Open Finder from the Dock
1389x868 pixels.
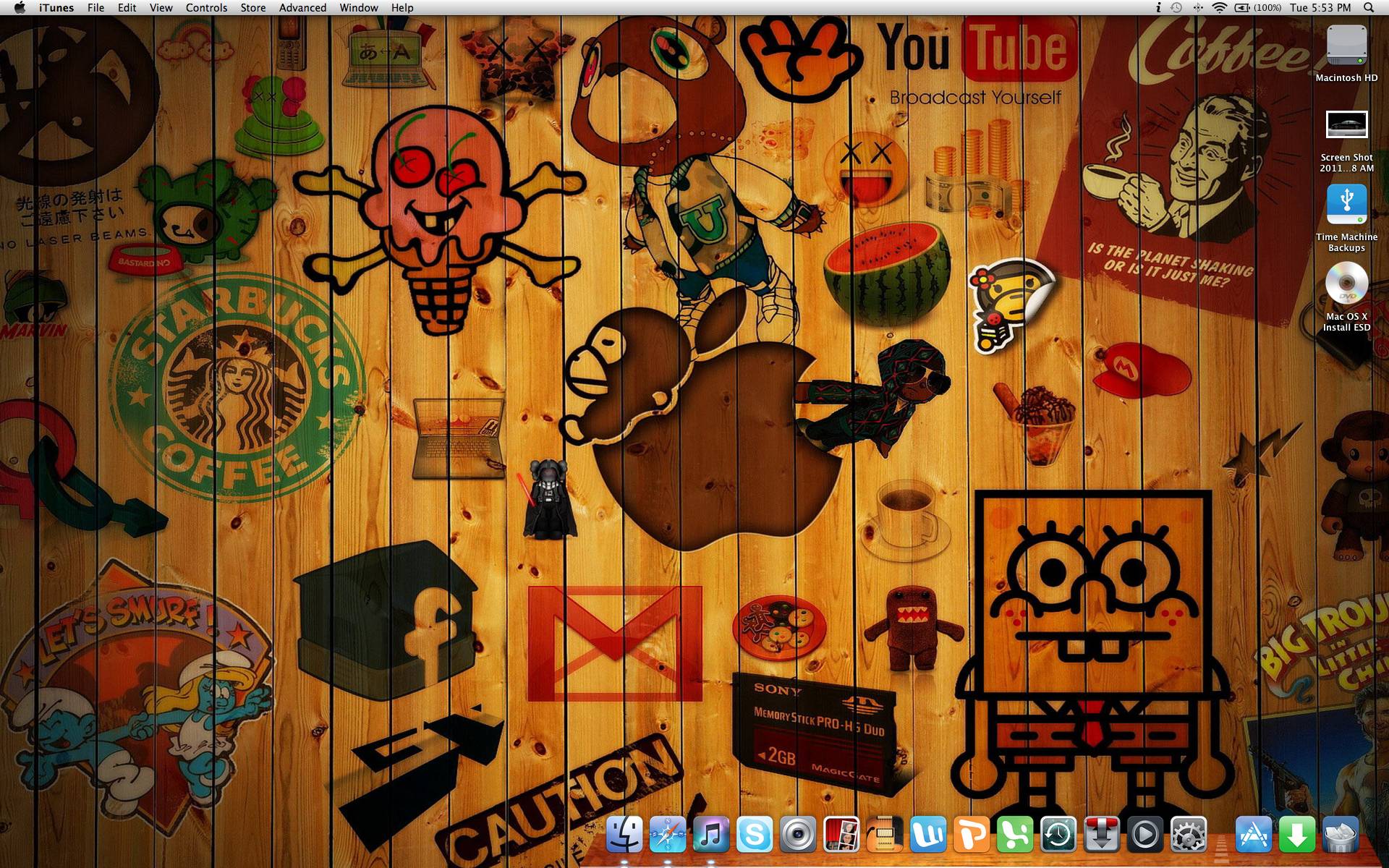pyautogui.click(x=624, y=835)
